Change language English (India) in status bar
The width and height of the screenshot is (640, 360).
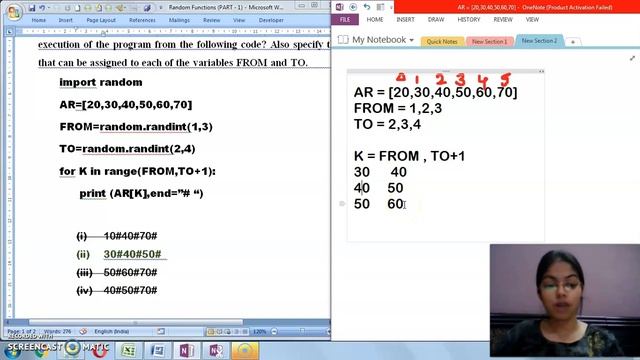[x=111, y=331]
